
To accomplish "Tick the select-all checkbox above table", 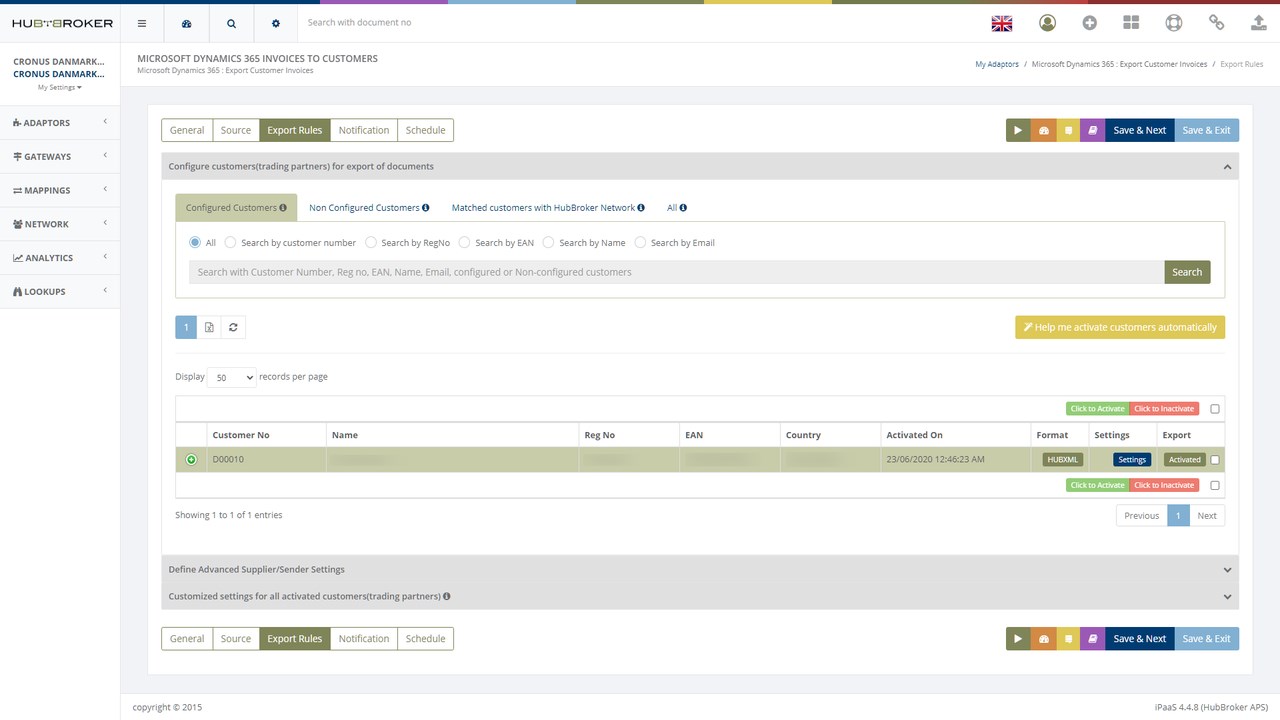I will 1215,409.
